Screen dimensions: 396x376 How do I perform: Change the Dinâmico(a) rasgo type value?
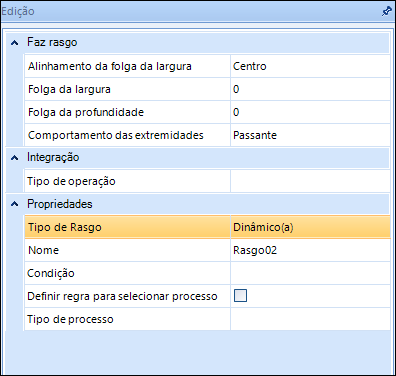310,227
